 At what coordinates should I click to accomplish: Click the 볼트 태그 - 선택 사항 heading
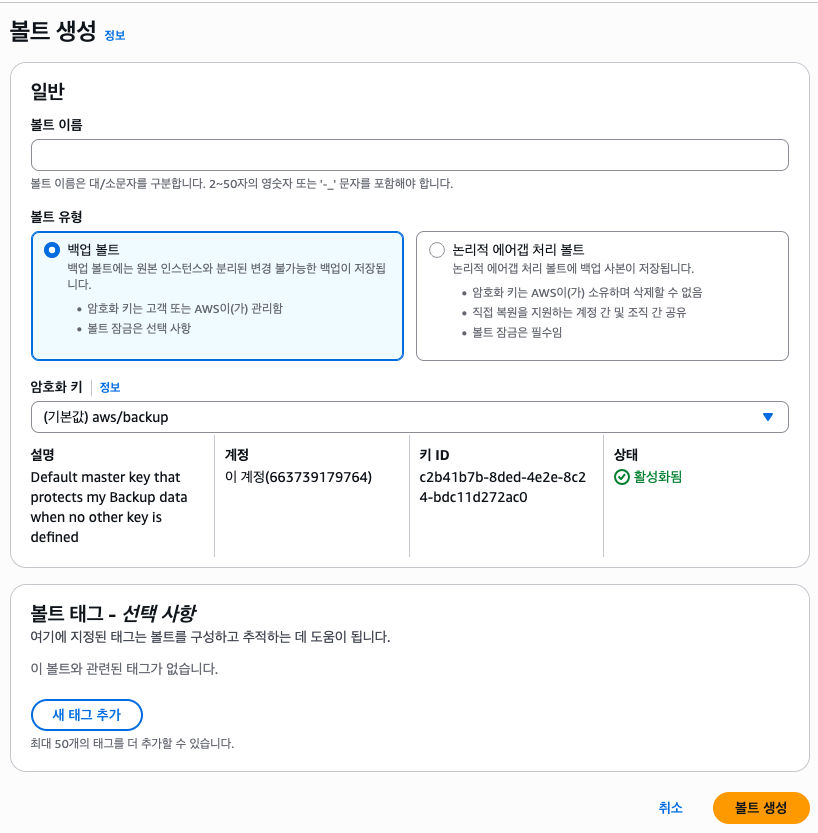pos(113,613)
